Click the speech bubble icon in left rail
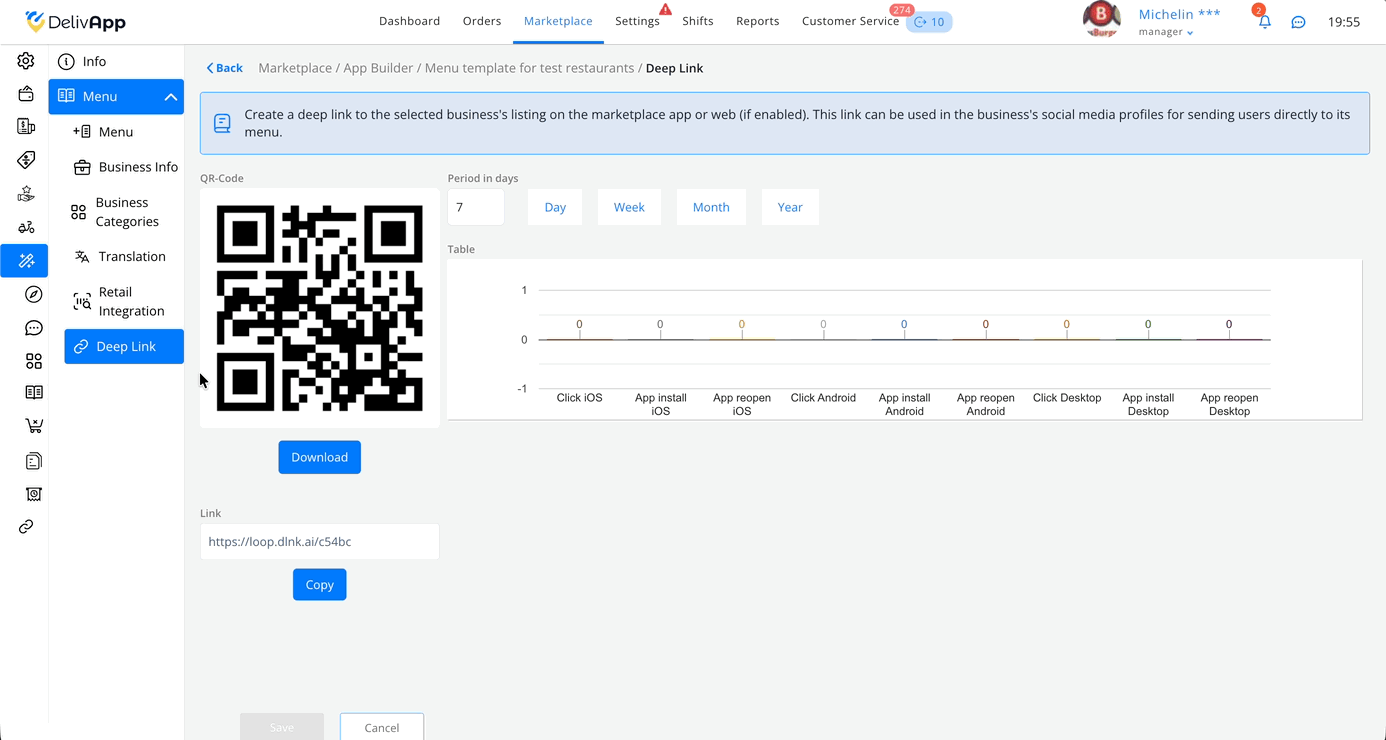 [33, 328]
